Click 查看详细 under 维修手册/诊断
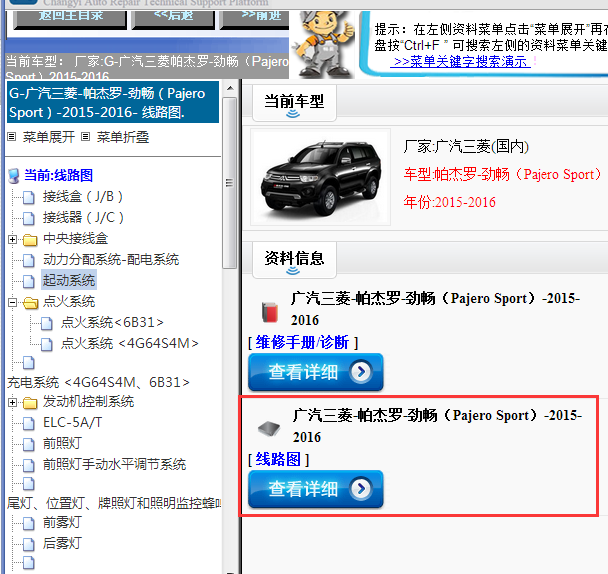608x574 pixels. click(316, 372)
